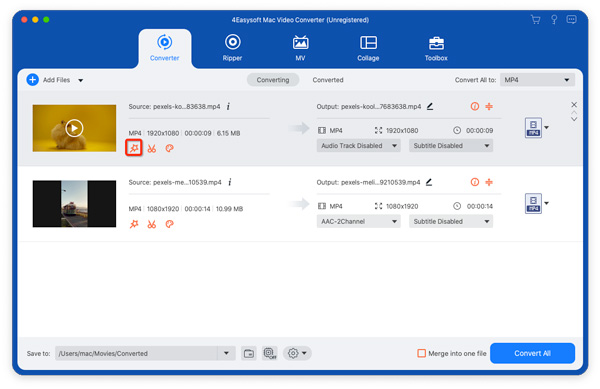Switch to the Ripper tab
The width and height of the screenshot is (600, 389).
[x=232, y=48]
